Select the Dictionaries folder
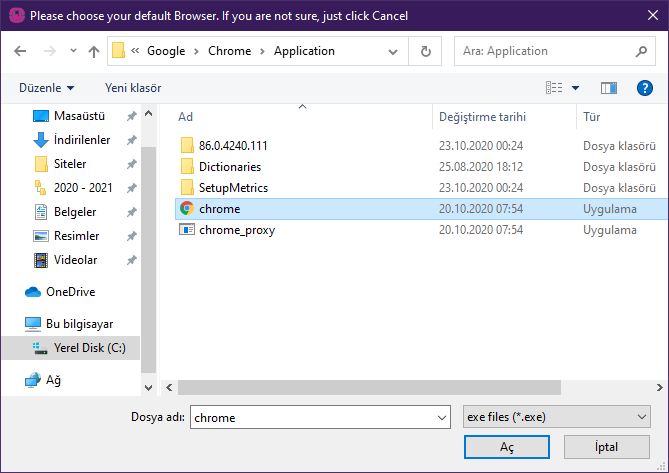This screenshot has height=473, width=669. [x=230, y=167]
